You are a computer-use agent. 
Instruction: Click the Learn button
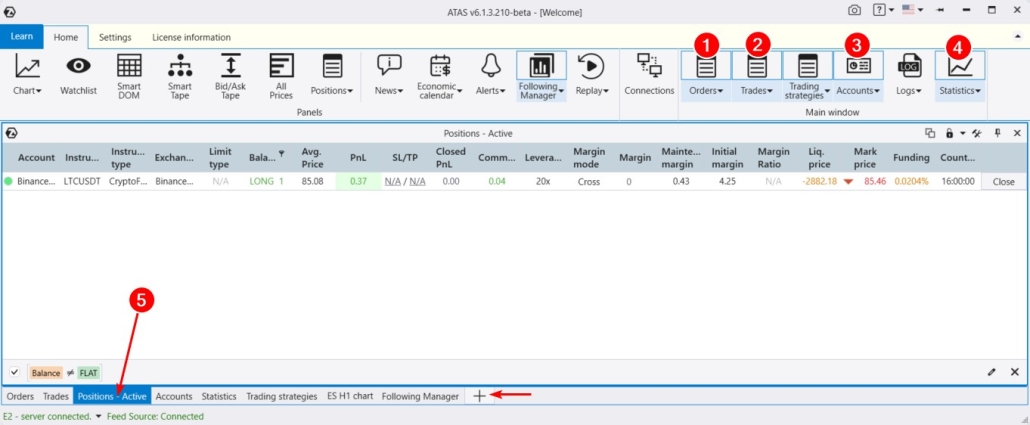tap(22, 37)
